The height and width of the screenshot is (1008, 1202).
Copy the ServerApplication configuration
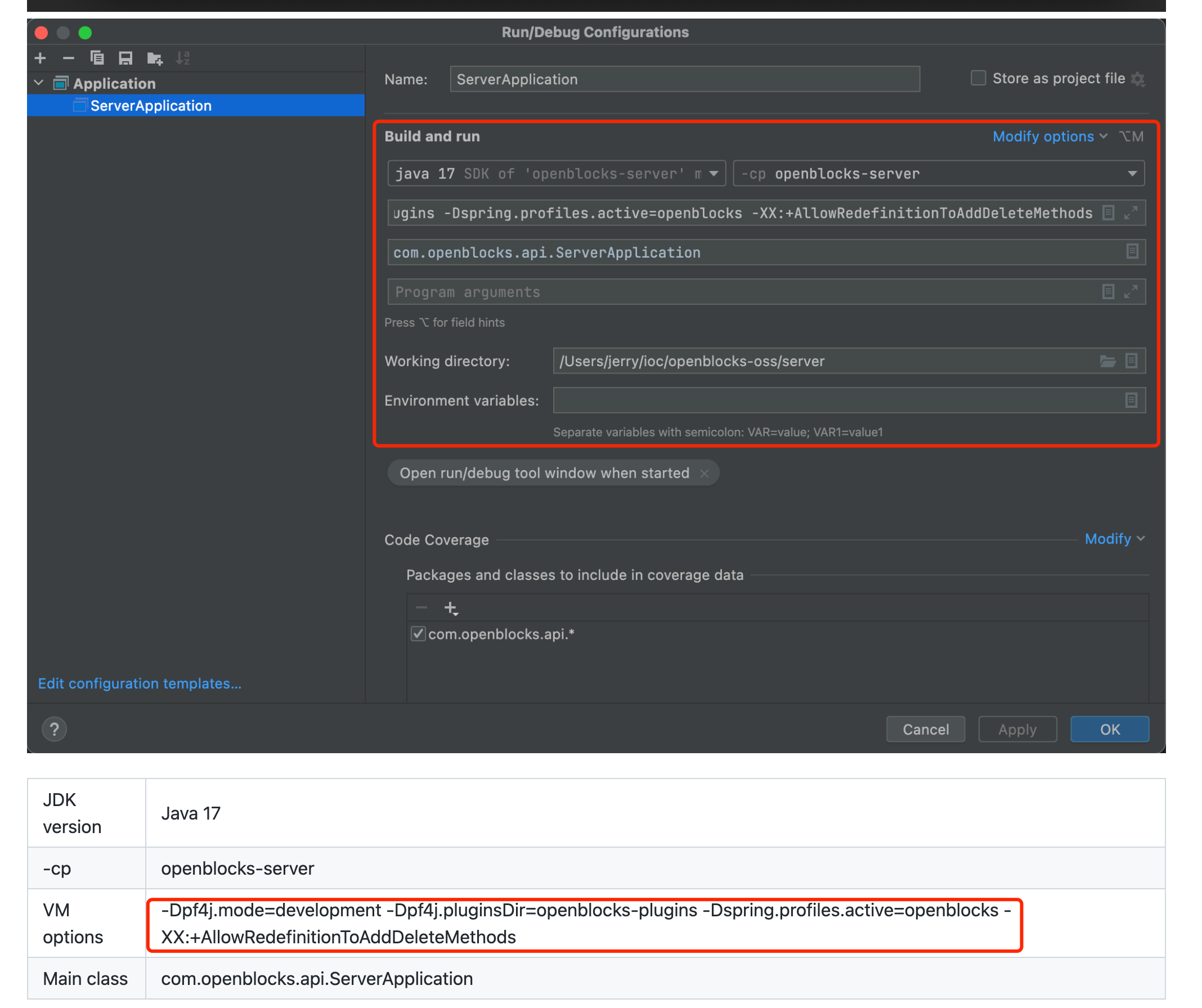[x=97, y=58]
